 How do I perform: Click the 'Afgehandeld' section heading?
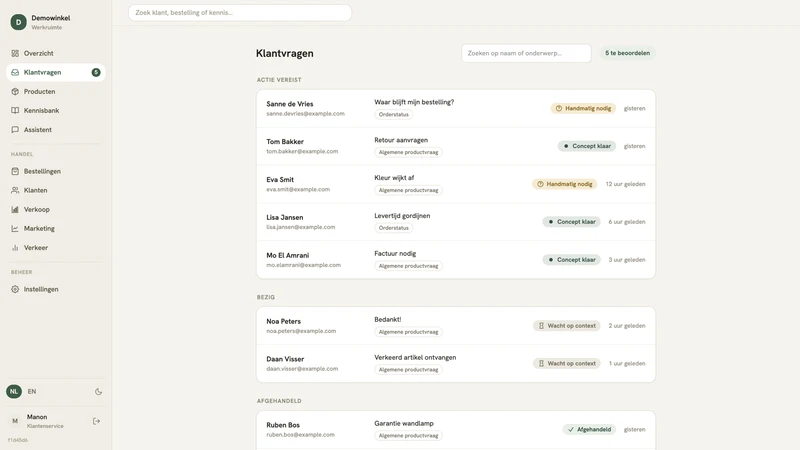click(x=279, y=401)
